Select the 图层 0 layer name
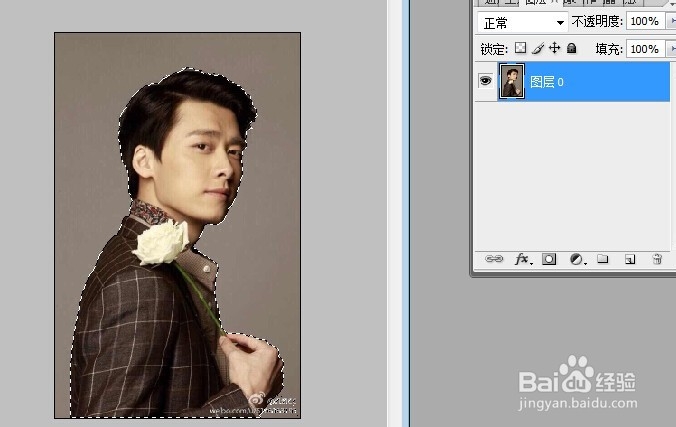This screenshot has width=676, height=427. click(547, 82)
